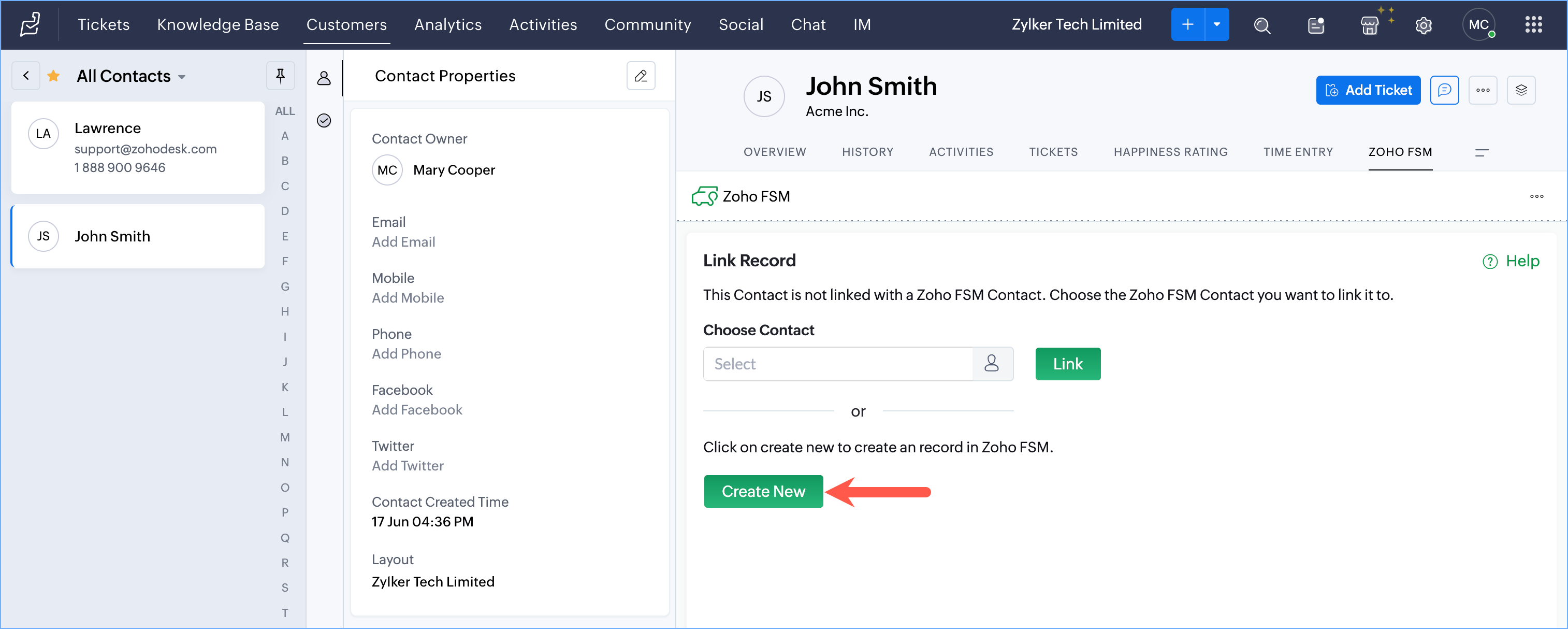Open the apps grid launcher icon
The image size is (1568, 629).
(x=1533, y=25)
